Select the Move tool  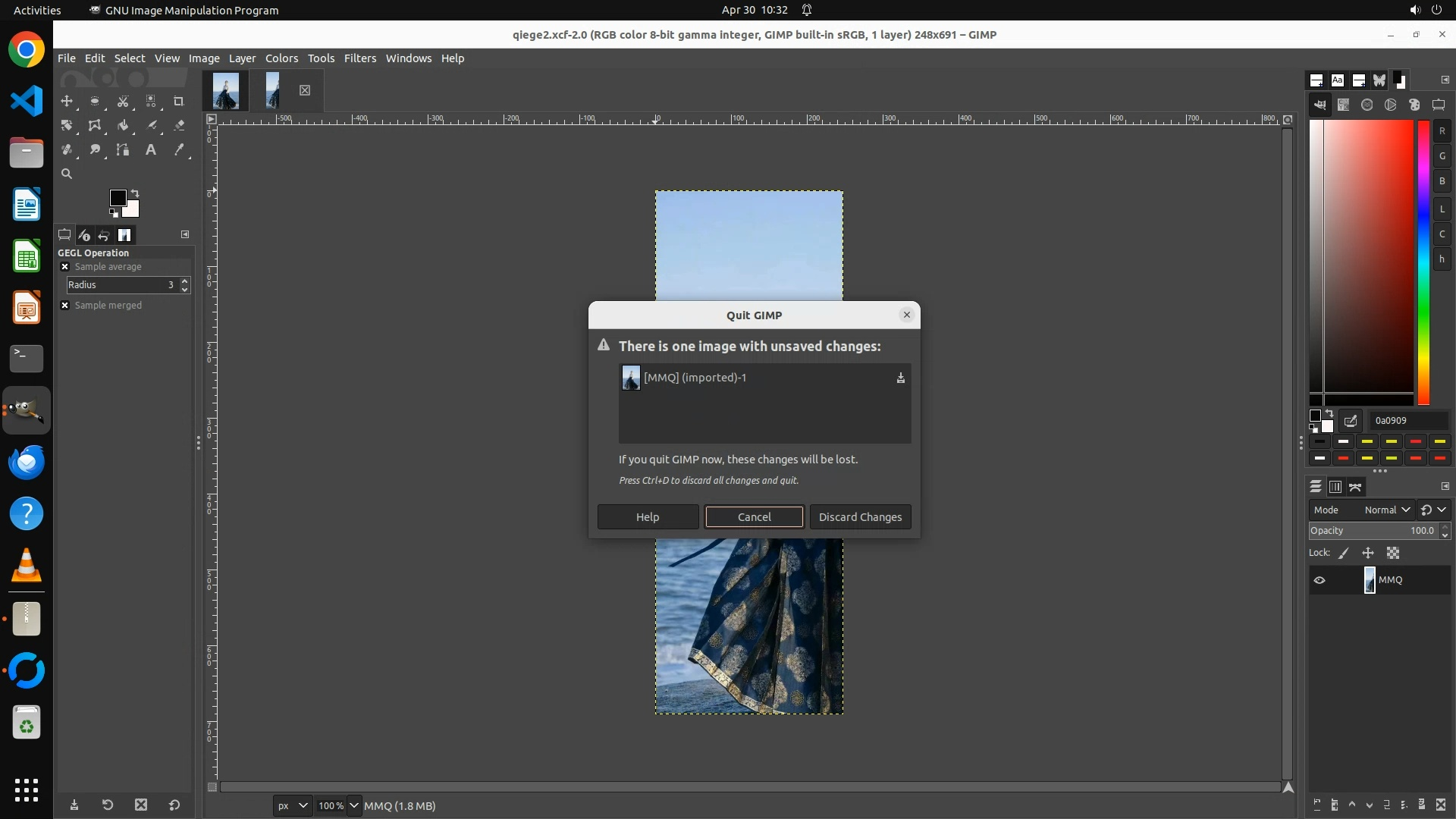tap(67, 101)
